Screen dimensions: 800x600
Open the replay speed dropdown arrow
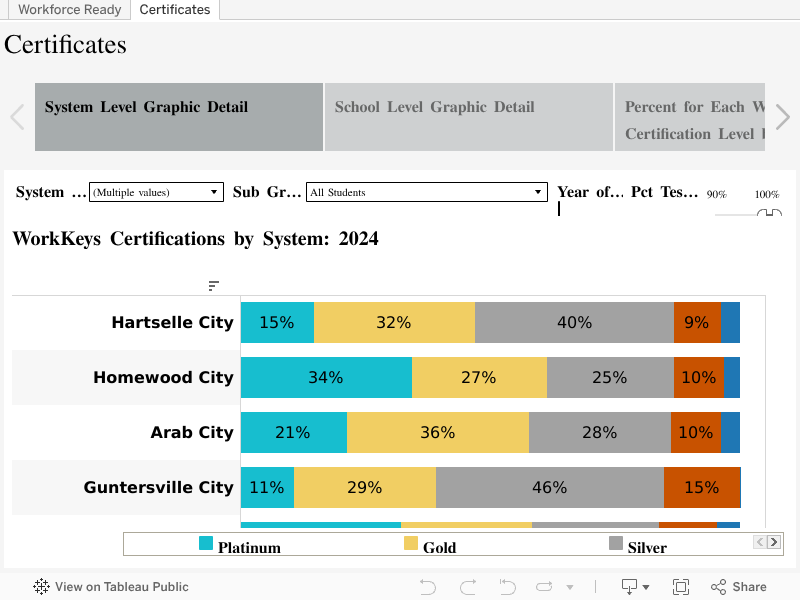click(x=570, y=588)
